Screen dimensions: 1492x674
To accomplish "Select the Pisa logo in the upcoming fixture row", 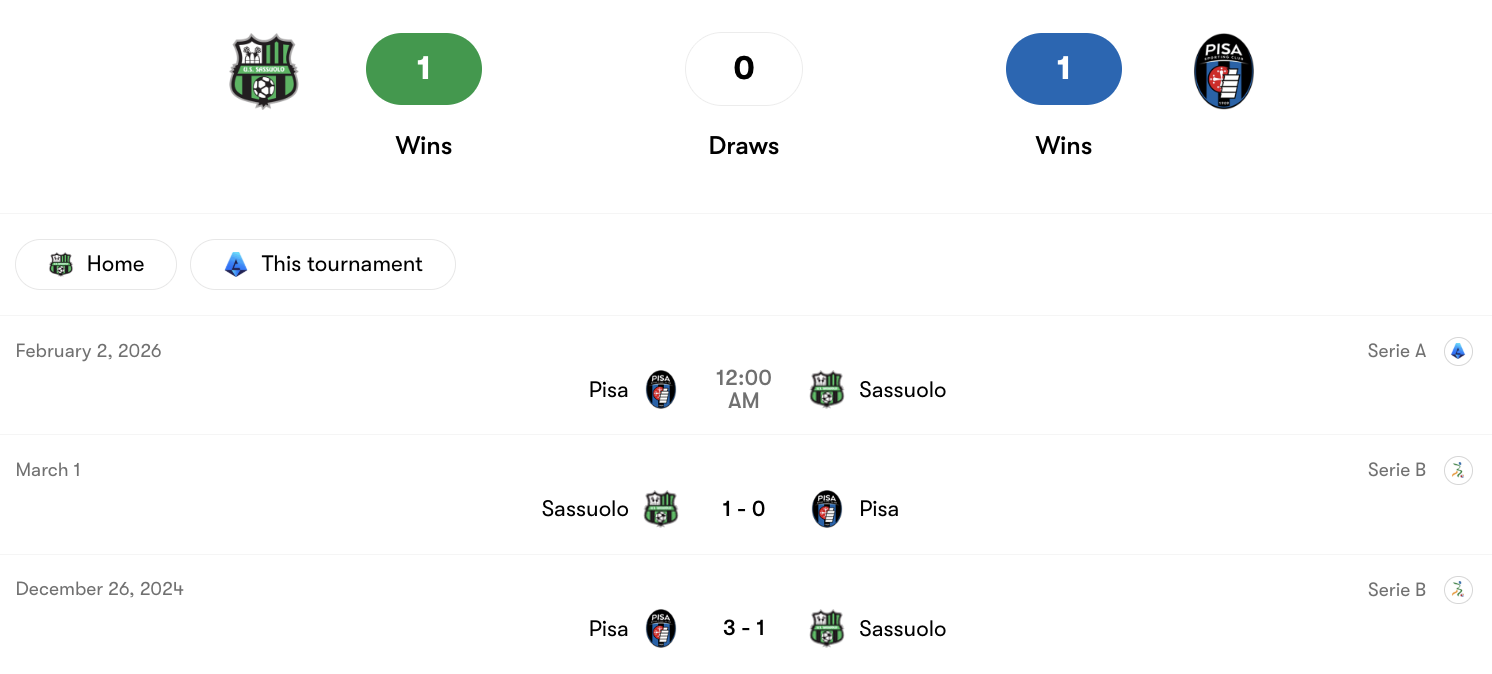I will [x=660, y=389].
